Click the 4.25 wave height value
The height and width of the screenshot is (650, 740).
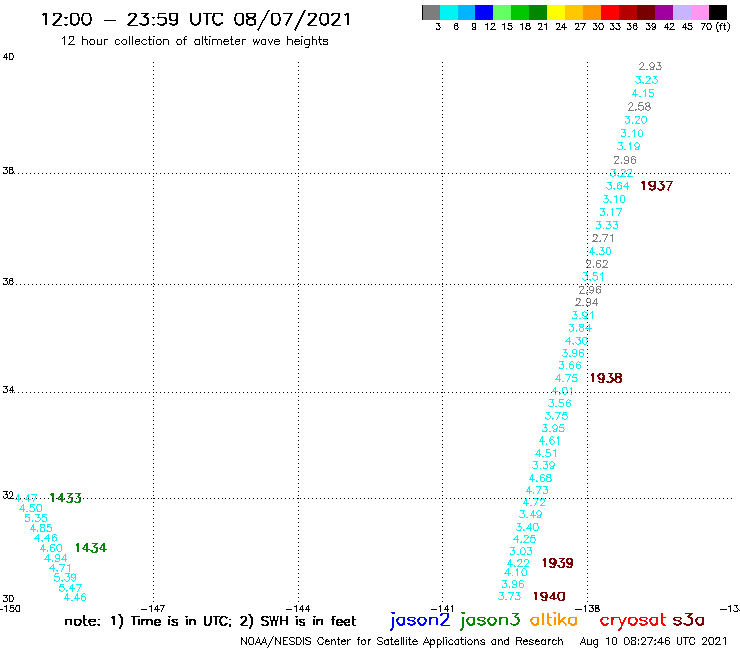point(524,540)
